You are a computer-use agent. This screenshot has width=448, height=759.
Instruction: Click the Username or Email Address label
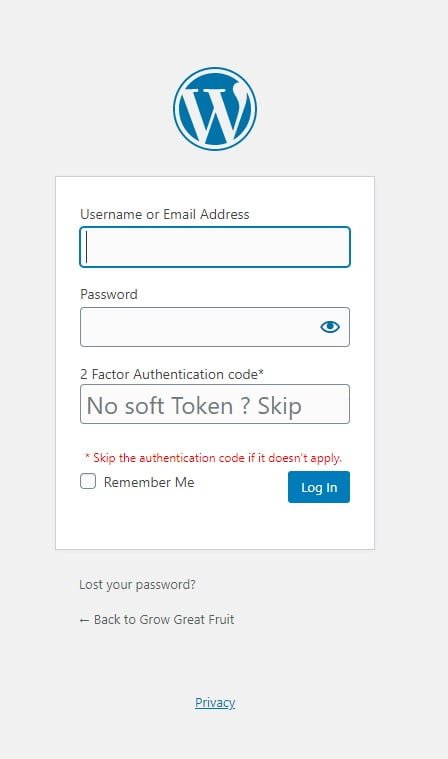click(x=164, y=214)
